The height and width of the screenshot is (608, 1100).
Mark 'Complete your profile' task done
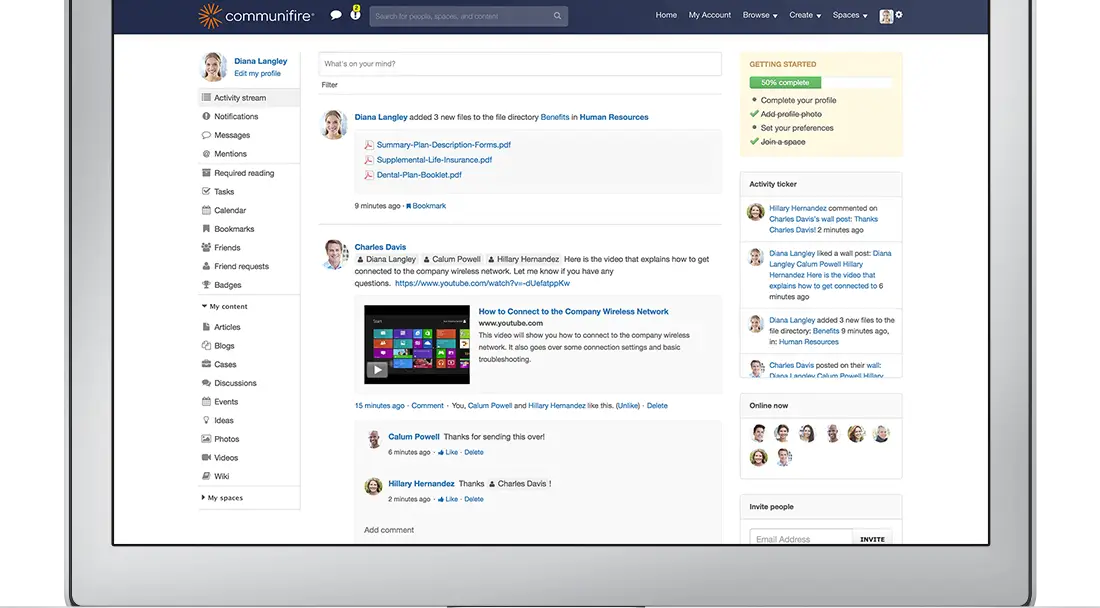pyautogui.click(x=797, y=100)
